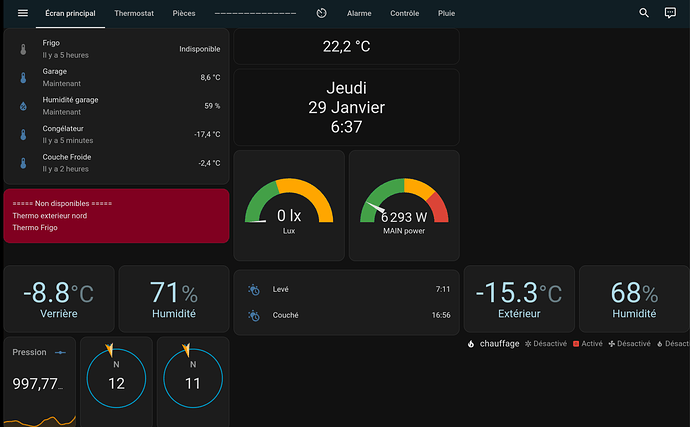690x427 pixels.
Task: Select the dashed separator tab
Action: coord(255,14)
